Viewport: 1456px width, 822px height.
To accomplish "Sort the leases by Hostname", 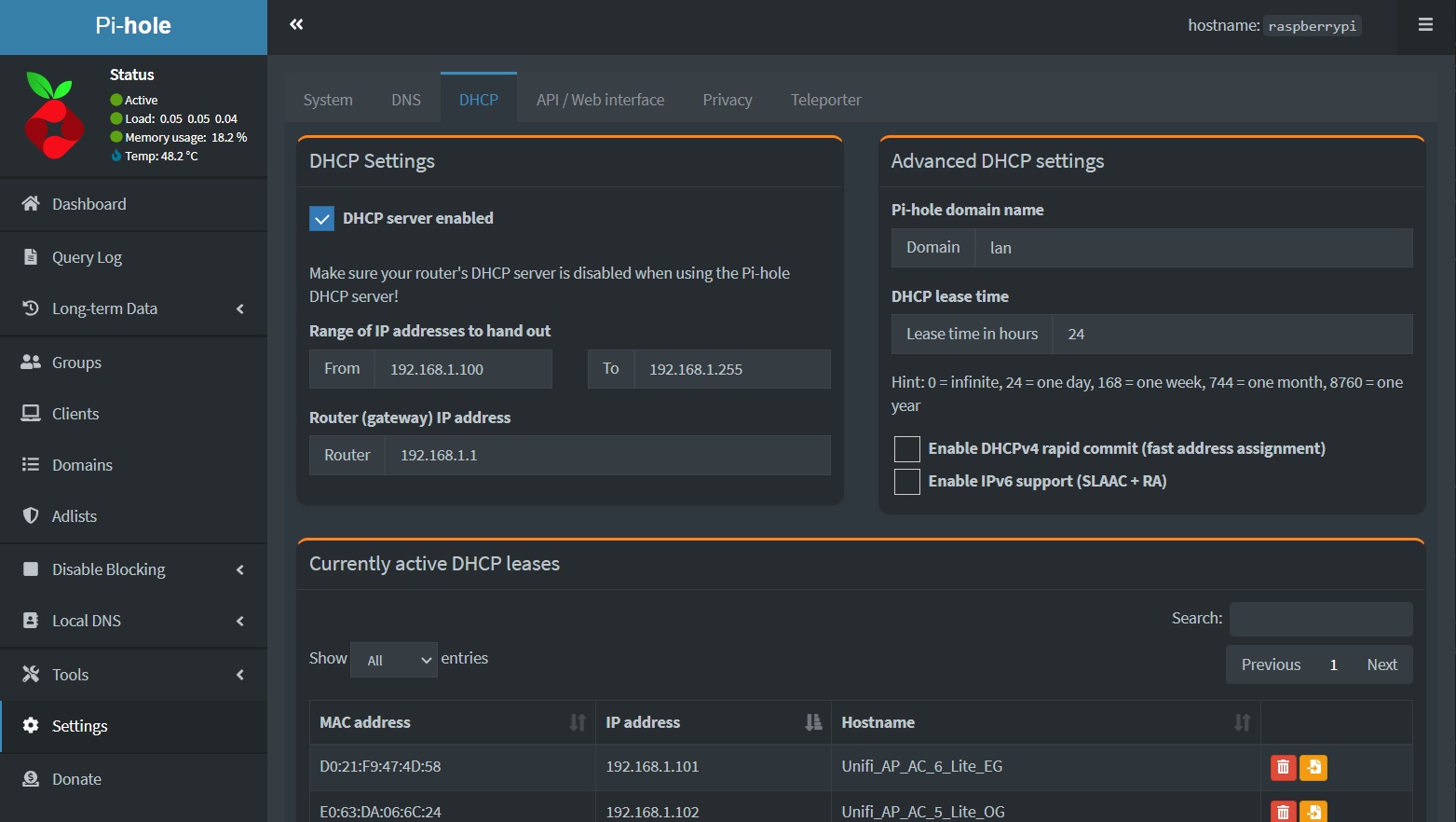I will pyautogui.click(x=1045, y=722).
